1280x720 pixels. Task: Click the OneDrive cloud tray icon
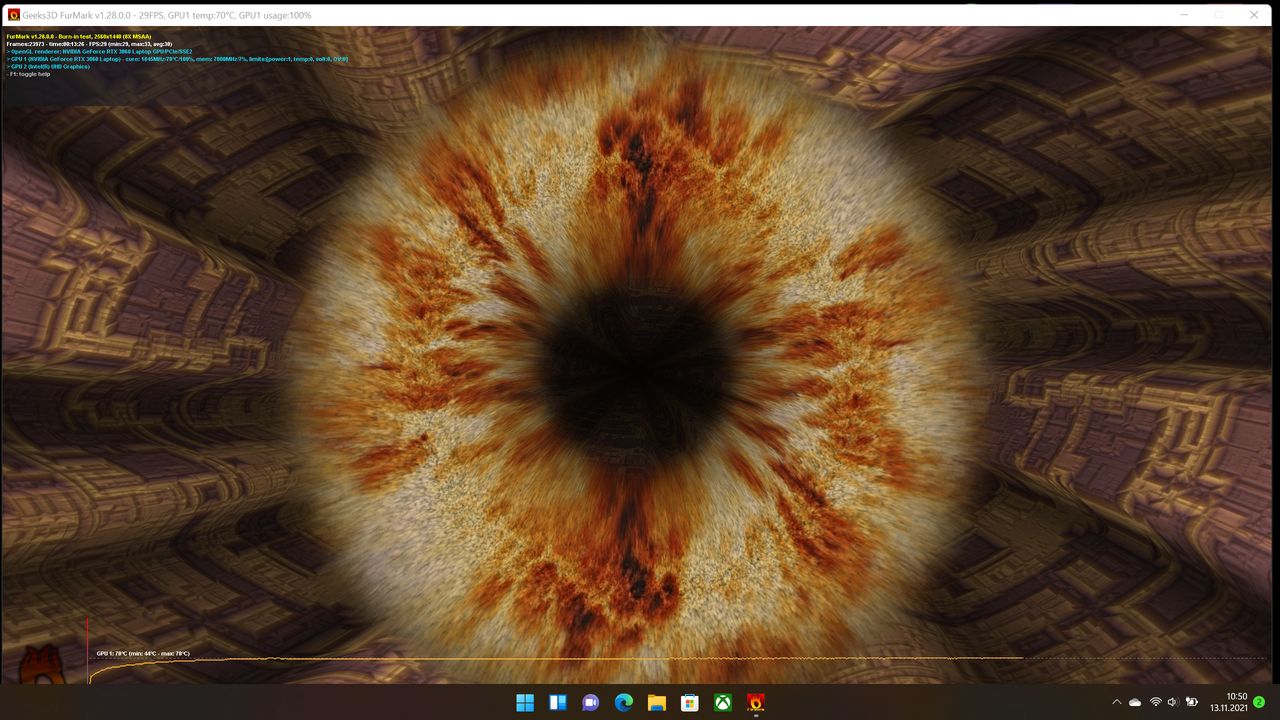tap(1135, 702)
